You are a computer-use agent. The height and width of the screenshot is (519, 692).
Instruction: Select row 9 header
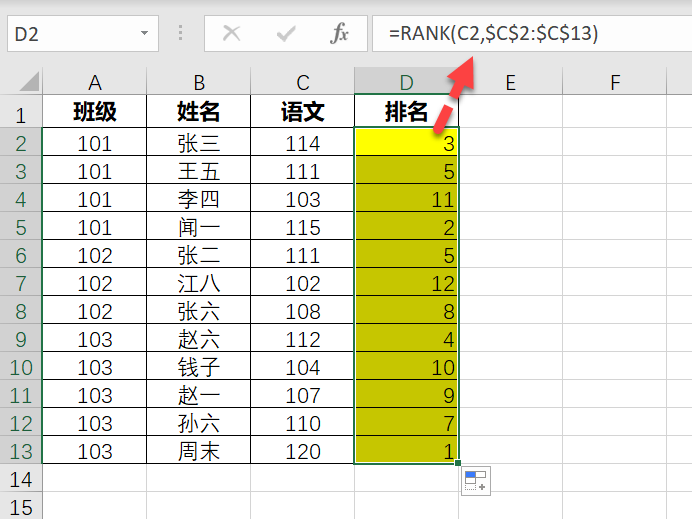(21, 339)
